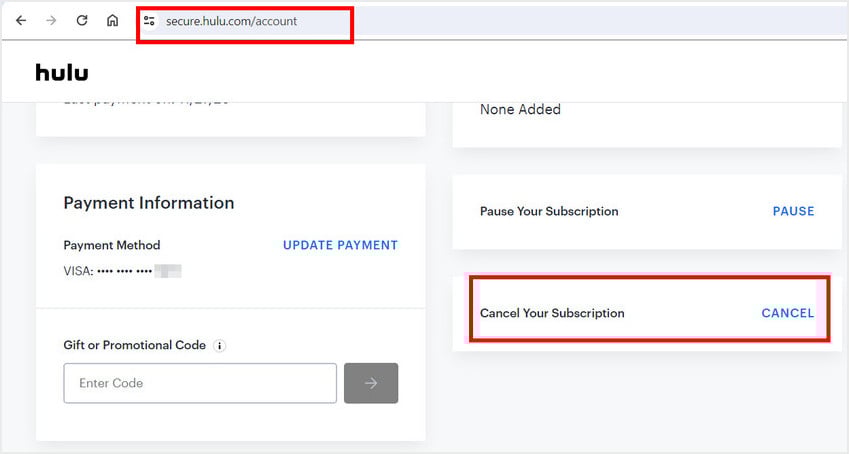Click the Cancel Your Subscription label
This screenshot has height=454, width=849.
552,313
